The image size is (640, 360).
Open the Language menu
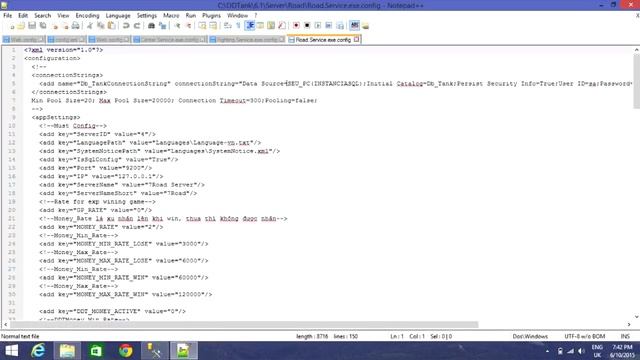pyautogui.click(x=118, y=16)
